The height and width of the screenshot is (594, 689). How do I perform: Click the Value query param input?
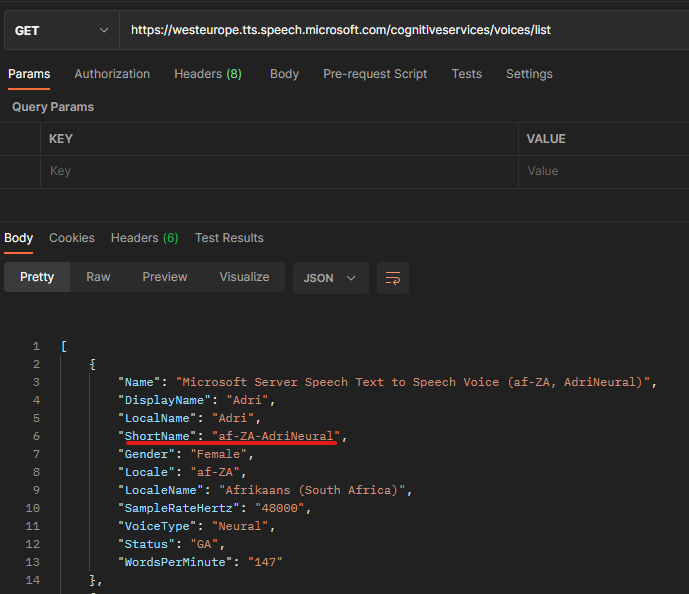click(x=600, y=171)
